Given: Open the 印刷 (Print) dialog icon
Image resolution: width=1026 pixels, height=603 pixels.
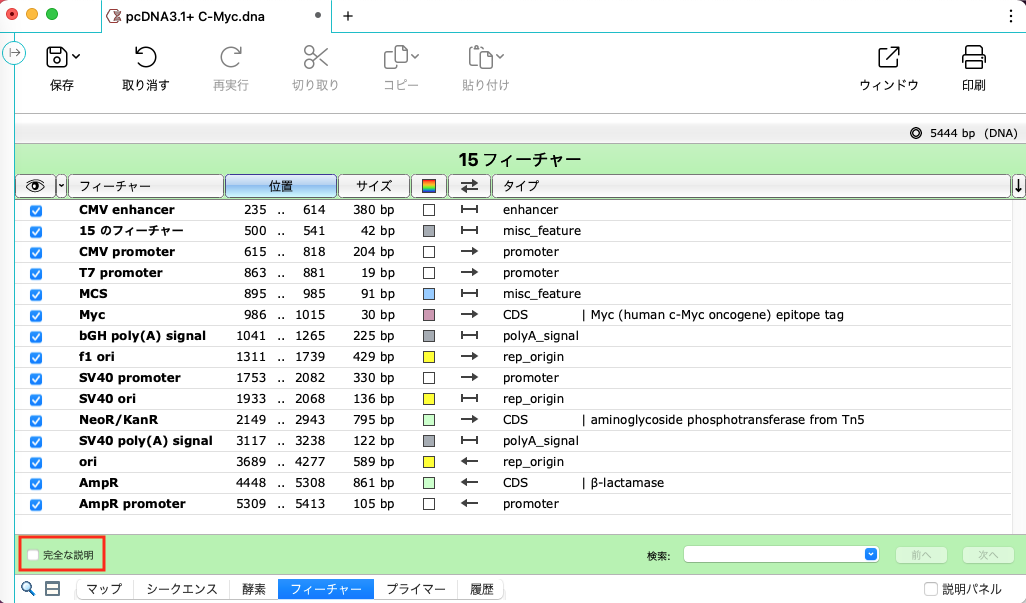Looking at the screenshot, I should [973, 58].
